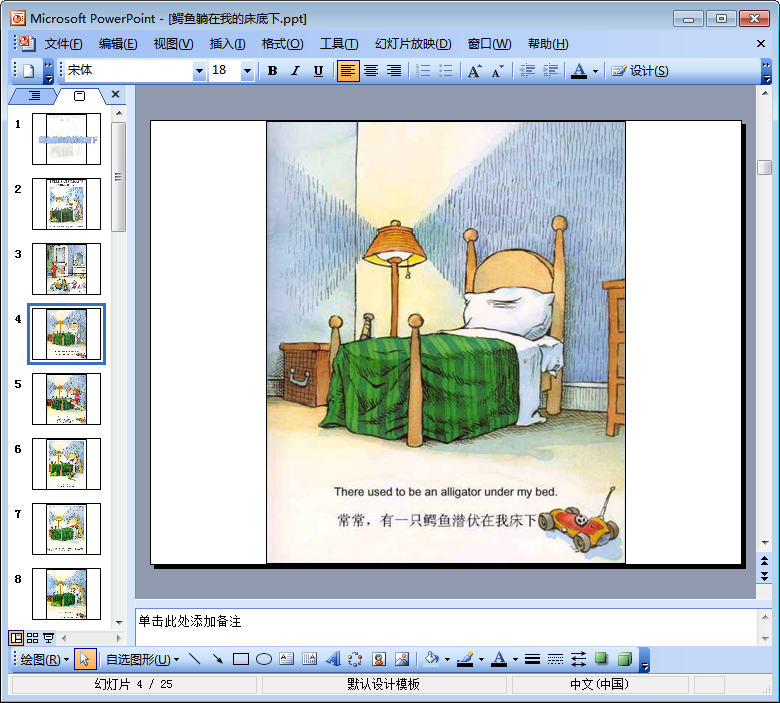Enable left text alignment
780x703 pixels.
click(348, 71)
